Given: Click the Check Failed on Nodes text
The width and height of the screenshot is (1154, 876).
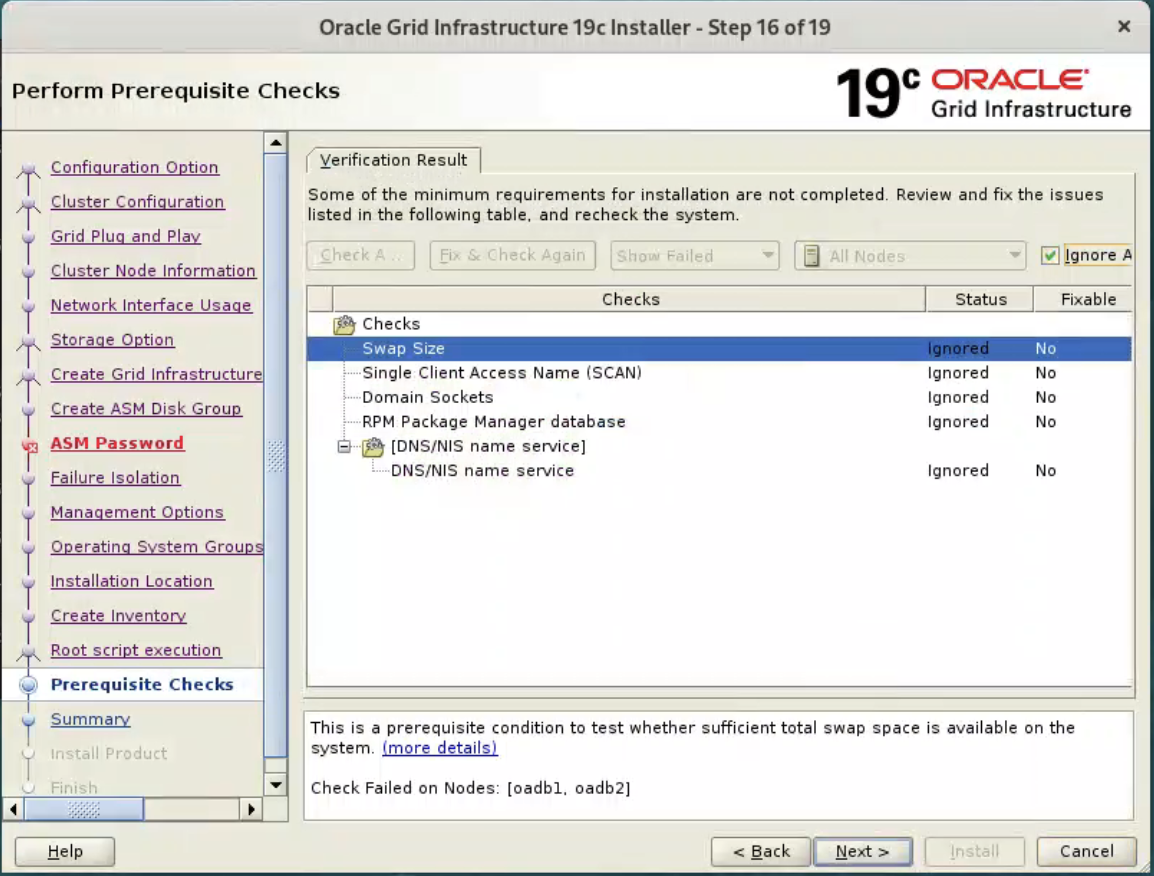Looking at the screenshot, I should tap(470, 788).
